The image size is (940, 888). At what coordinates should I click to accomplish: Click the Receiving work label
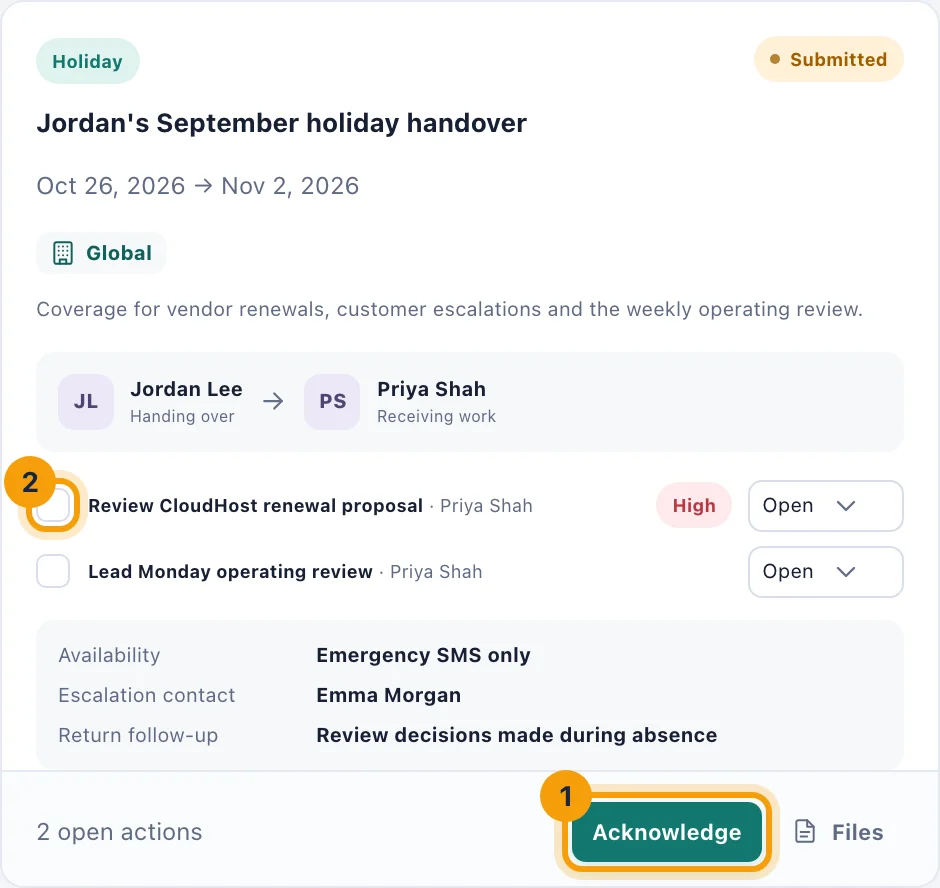click(436, 416)
